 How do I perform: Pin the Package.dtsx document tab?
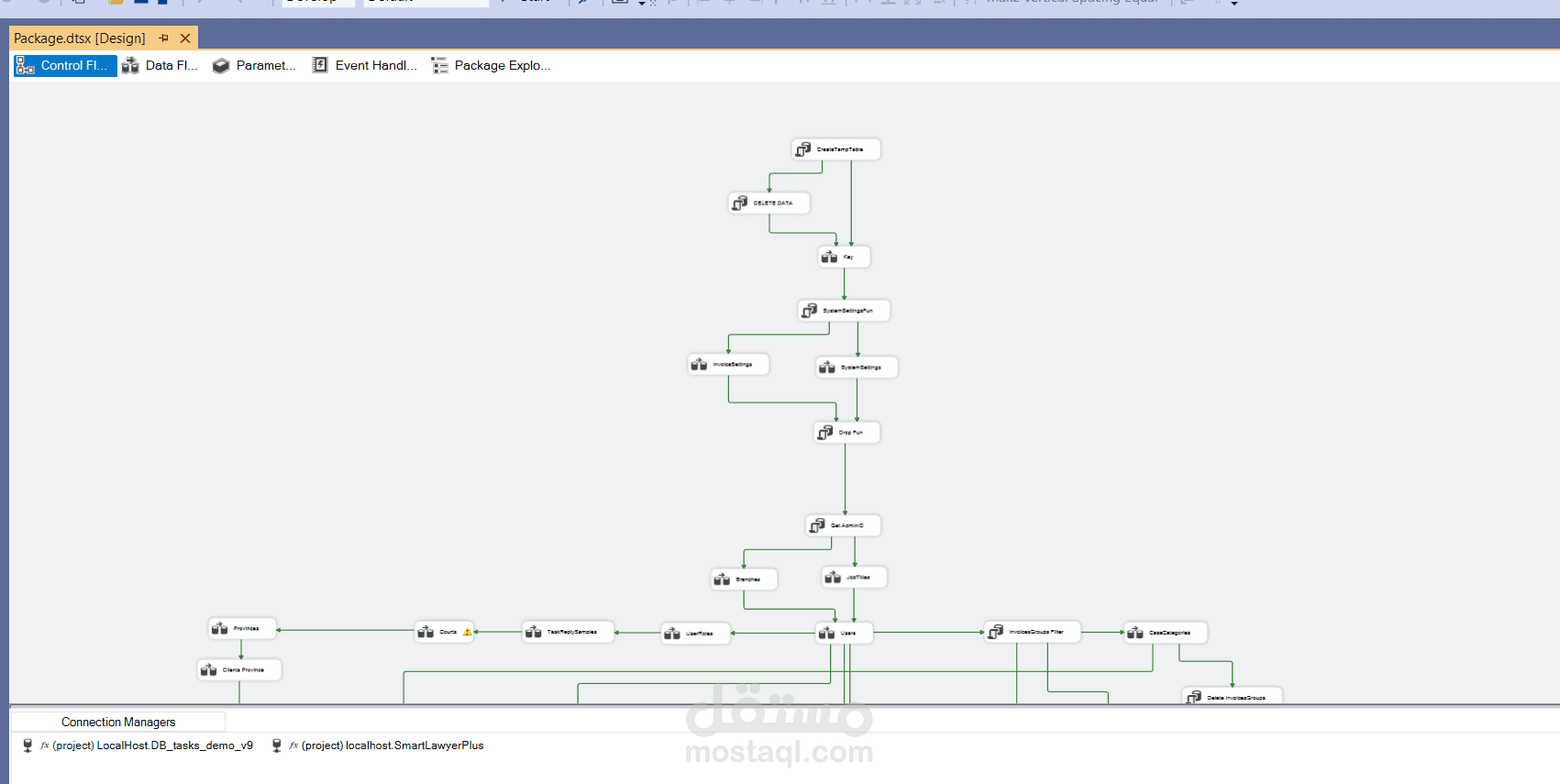pyautogui.click(x=164, y=39)
